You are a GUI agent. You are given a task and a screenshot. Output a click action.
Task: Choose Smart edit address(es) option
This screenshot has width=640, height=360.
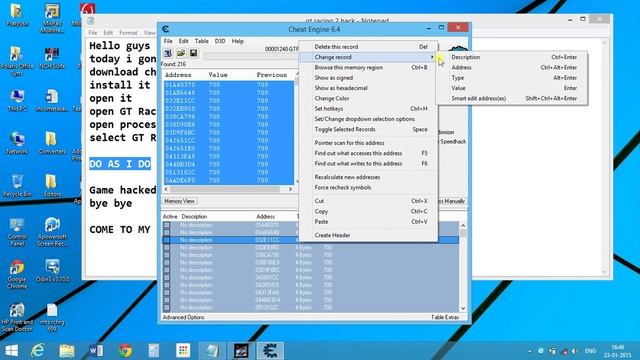tap(512, 98)
